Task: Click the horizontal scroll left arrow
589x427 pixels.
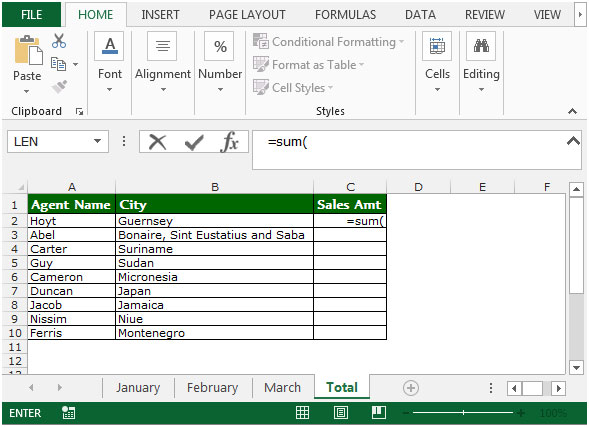Action: point(514,388)
